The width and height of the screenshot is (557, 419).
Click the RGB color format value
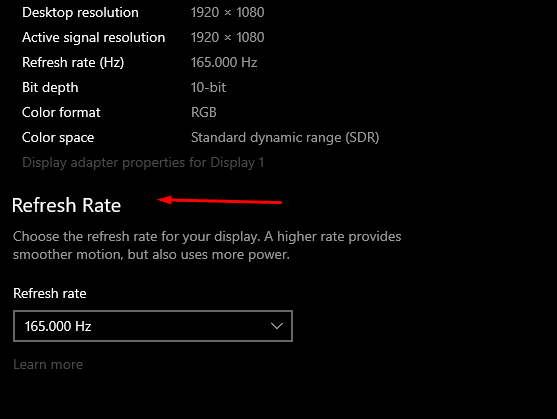[204, 113]
